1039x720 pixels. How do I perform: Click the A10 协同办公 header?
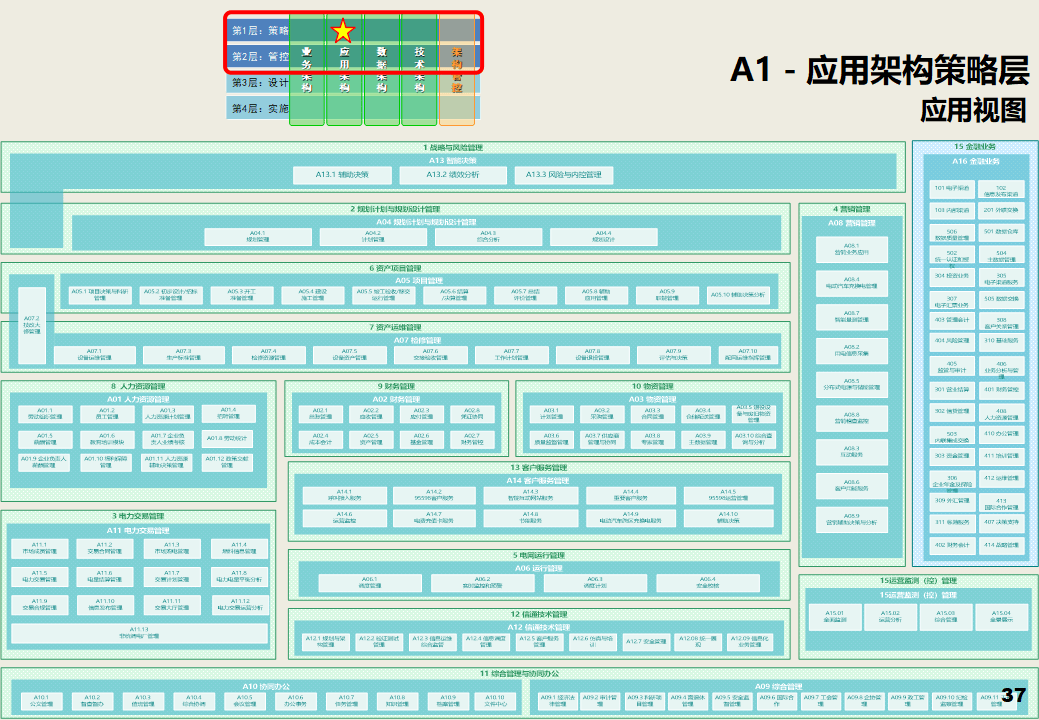(266, 686)
